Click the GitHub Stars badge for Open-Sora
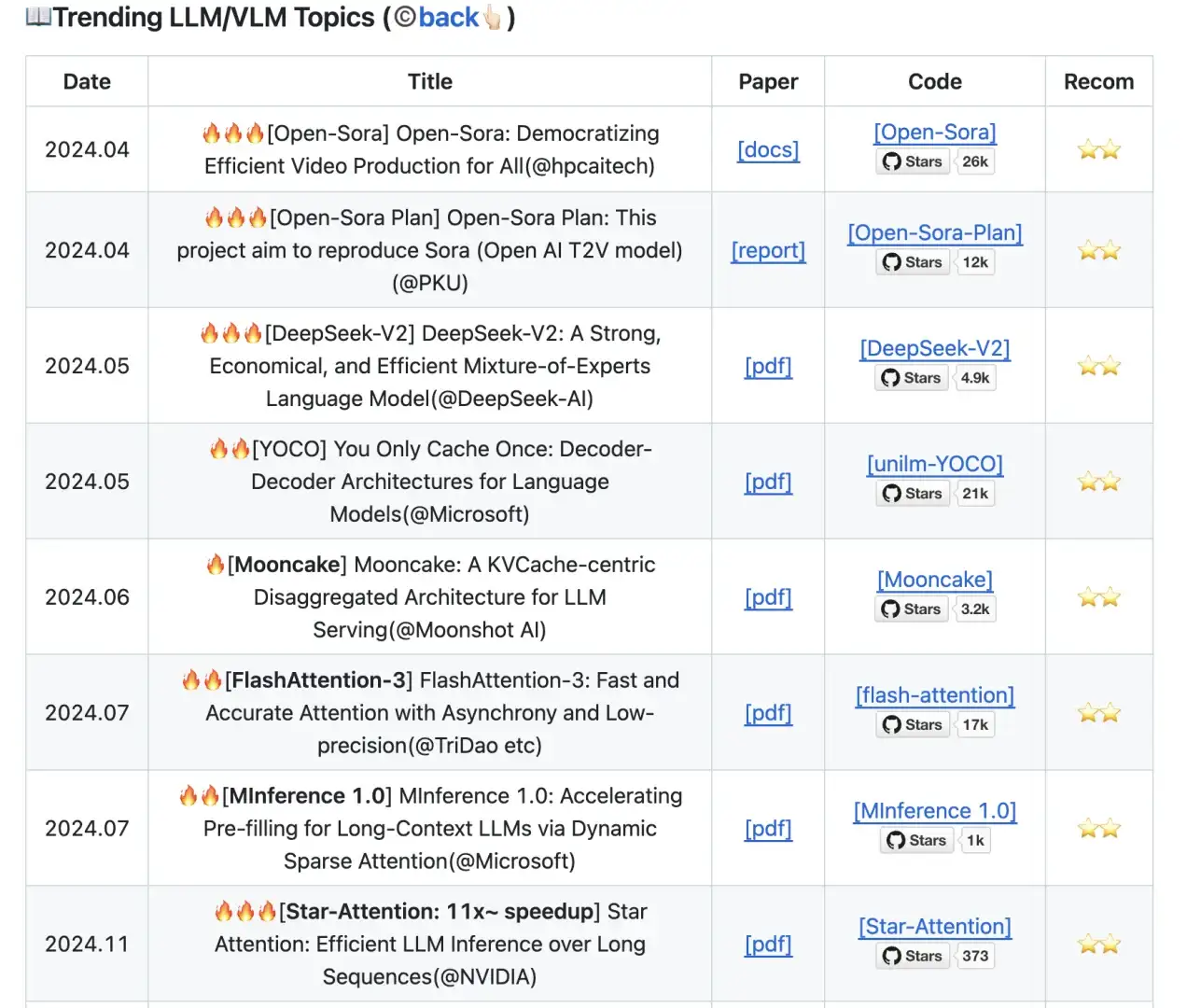 coord(935,161)
